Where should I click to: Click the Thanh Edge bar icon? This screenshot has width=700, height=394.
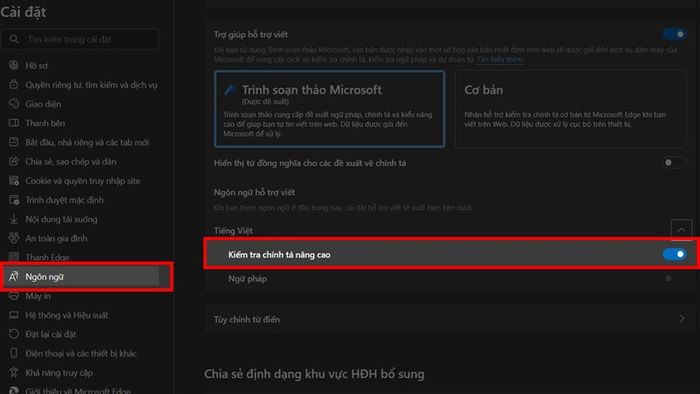[x=14, y=257]
